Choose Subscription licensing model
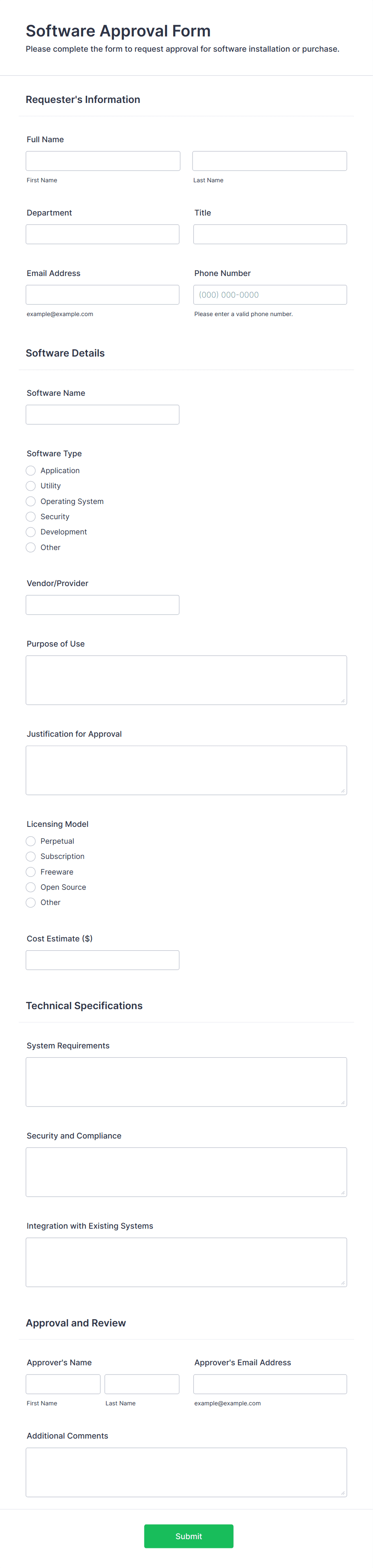 coord(30,857)
